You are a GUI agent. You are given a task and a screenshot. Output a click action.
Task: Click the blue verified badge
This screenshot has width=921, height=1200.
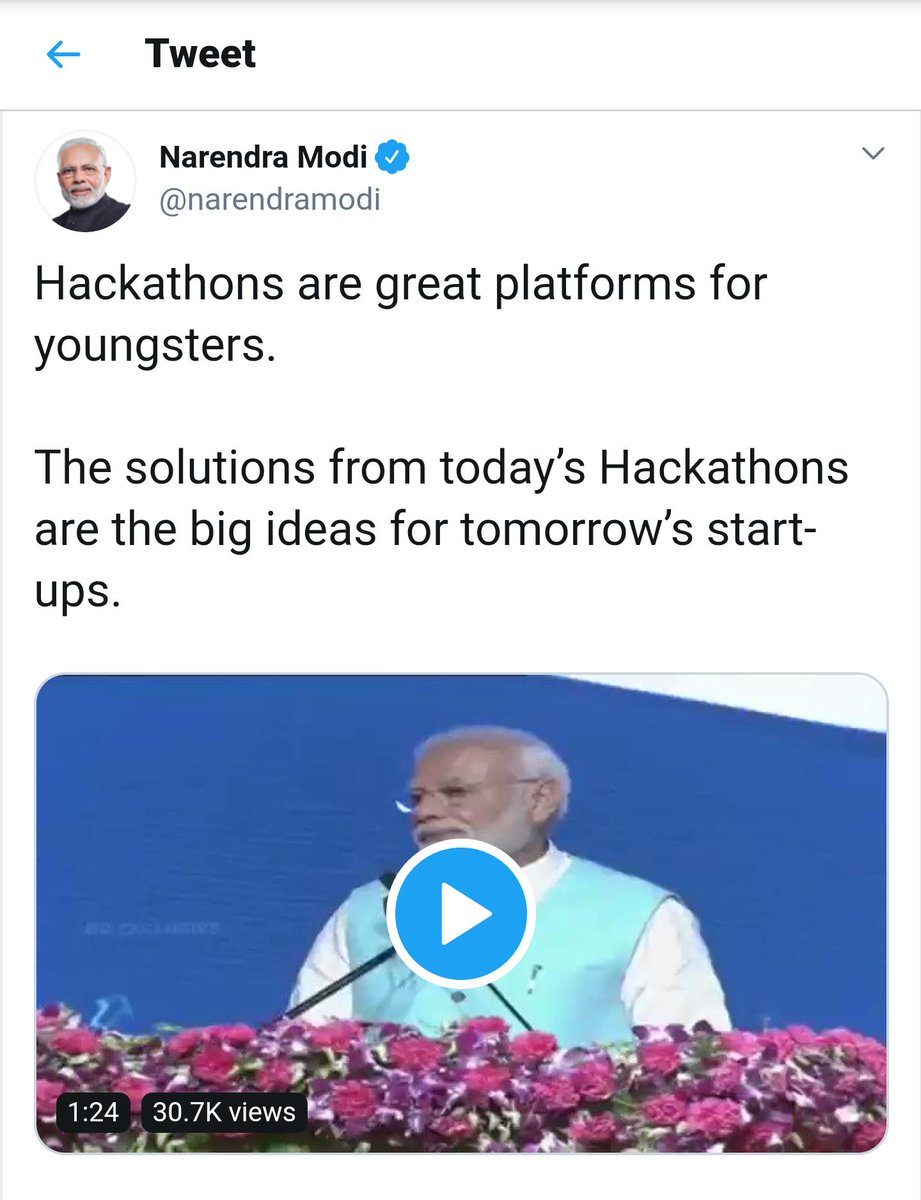(x=391, y=157)
